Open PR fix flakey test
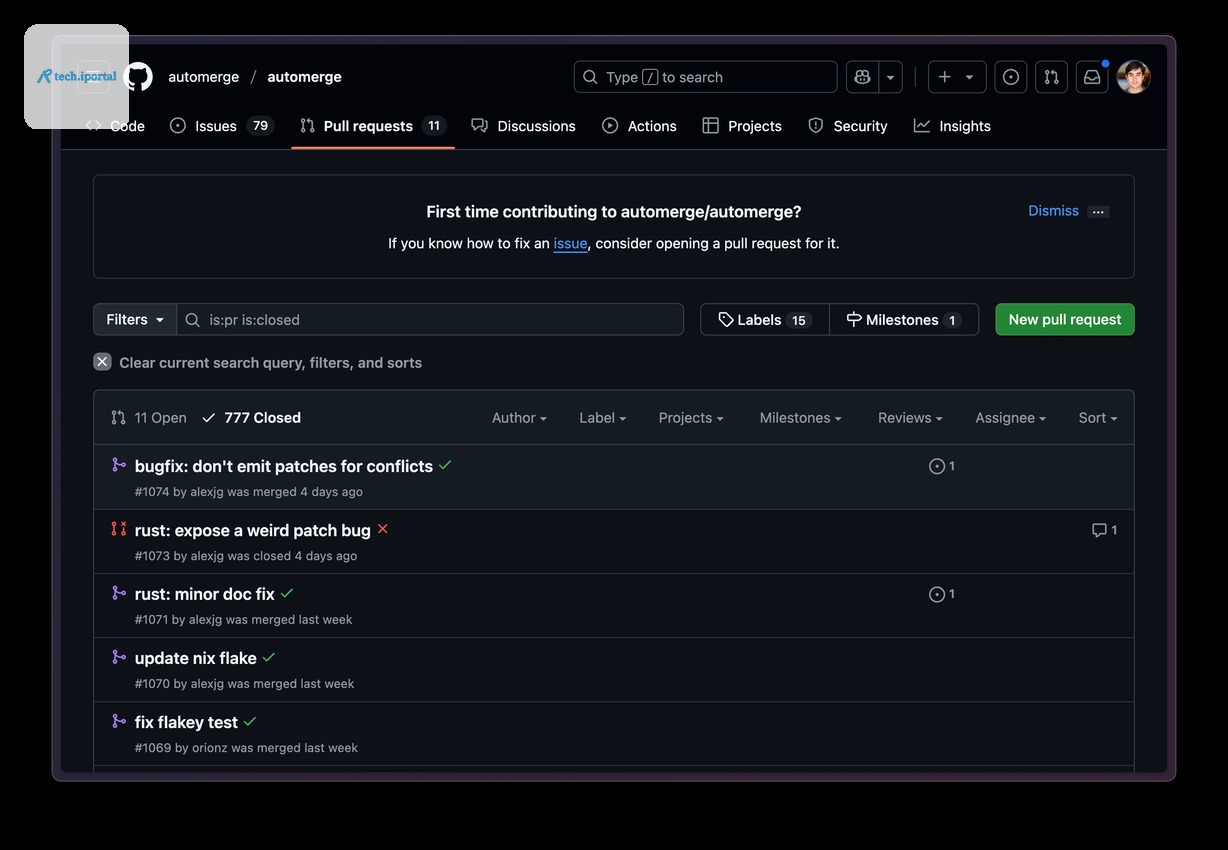This screenshot has width=1228, height=850. coord(187,722)
